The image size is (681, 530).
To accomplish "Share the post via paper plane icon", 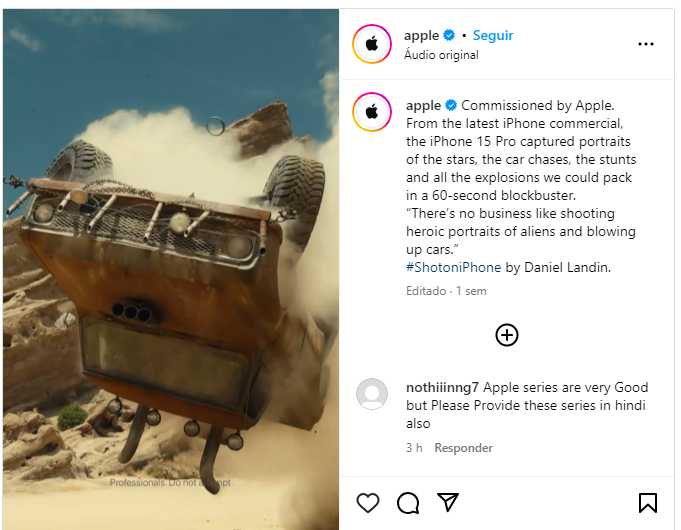I will click(448, 502).
